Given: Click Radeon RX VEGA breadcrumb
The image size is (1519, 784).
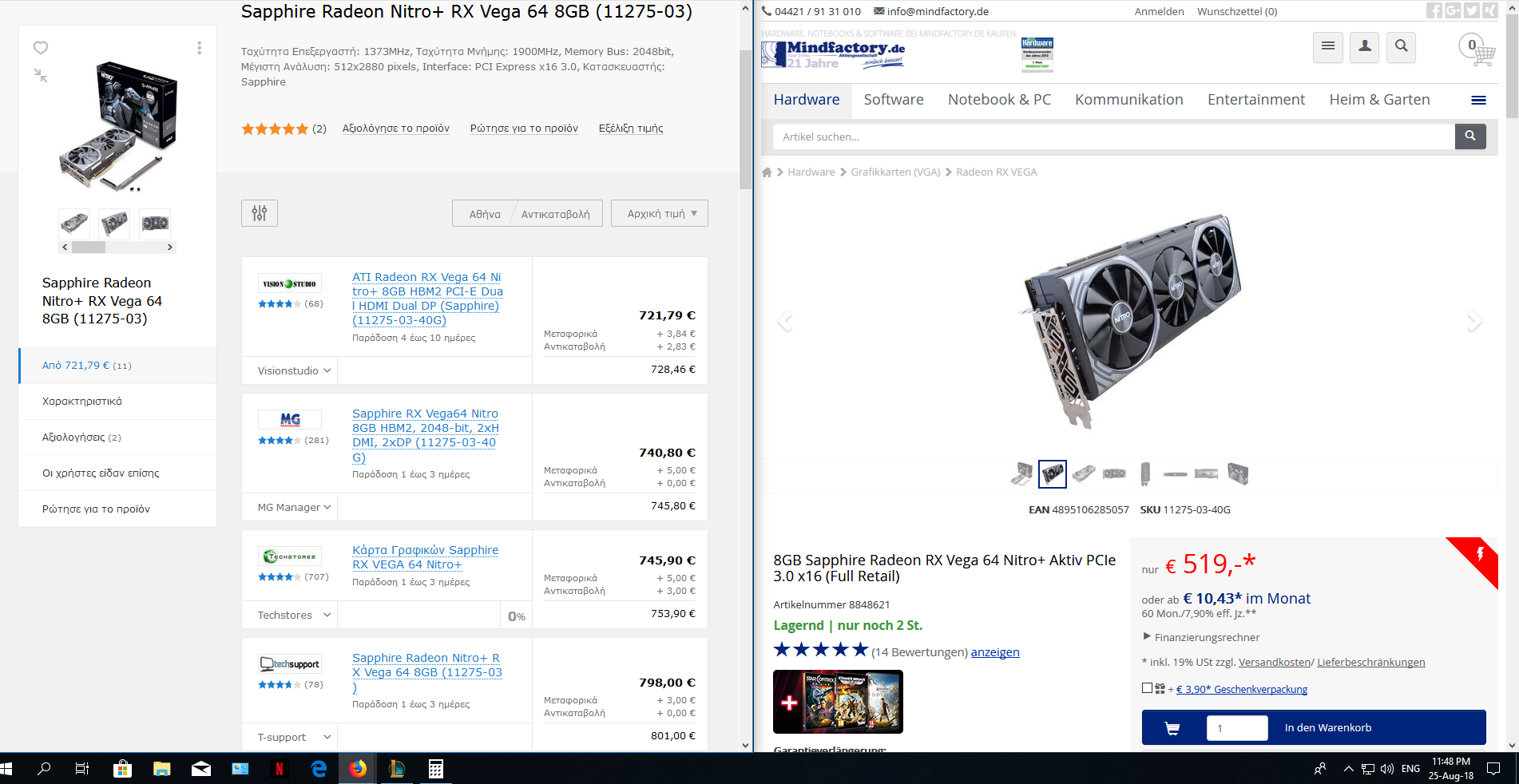Looking at the screenshot, I should [x=996, y=172].
